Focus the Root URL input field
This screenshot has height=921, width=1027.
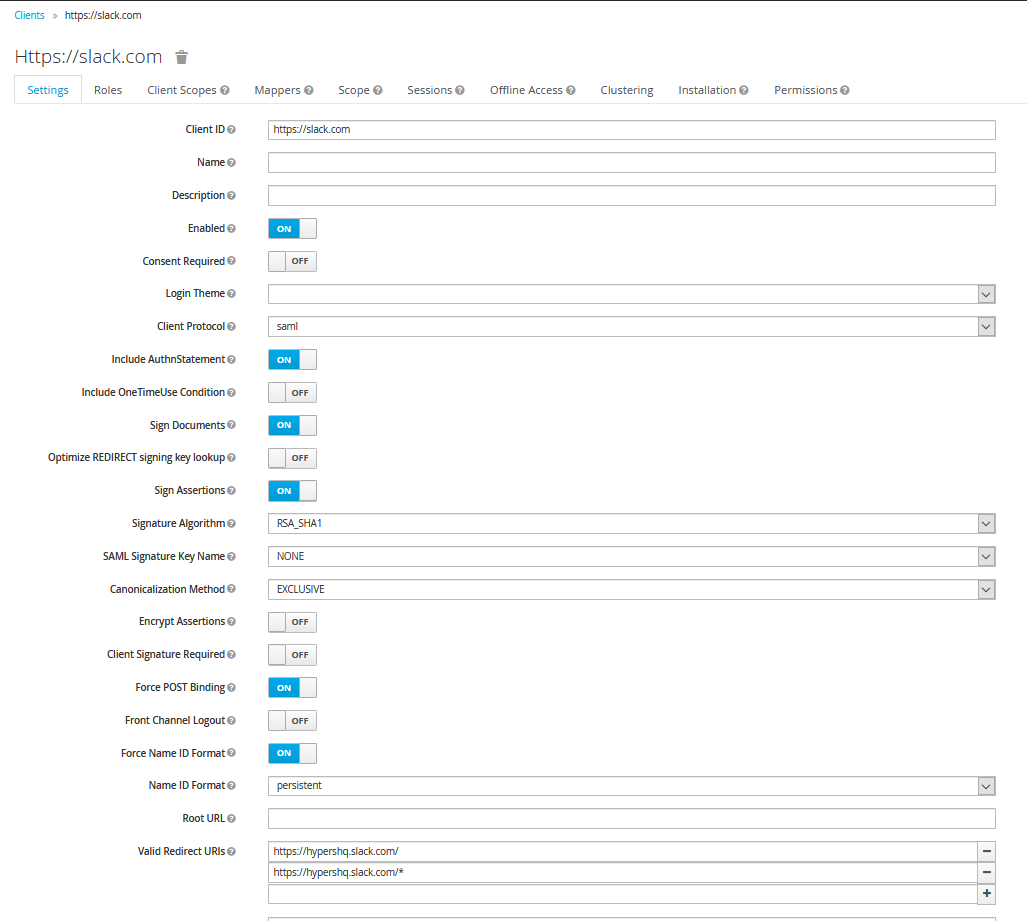631,818
